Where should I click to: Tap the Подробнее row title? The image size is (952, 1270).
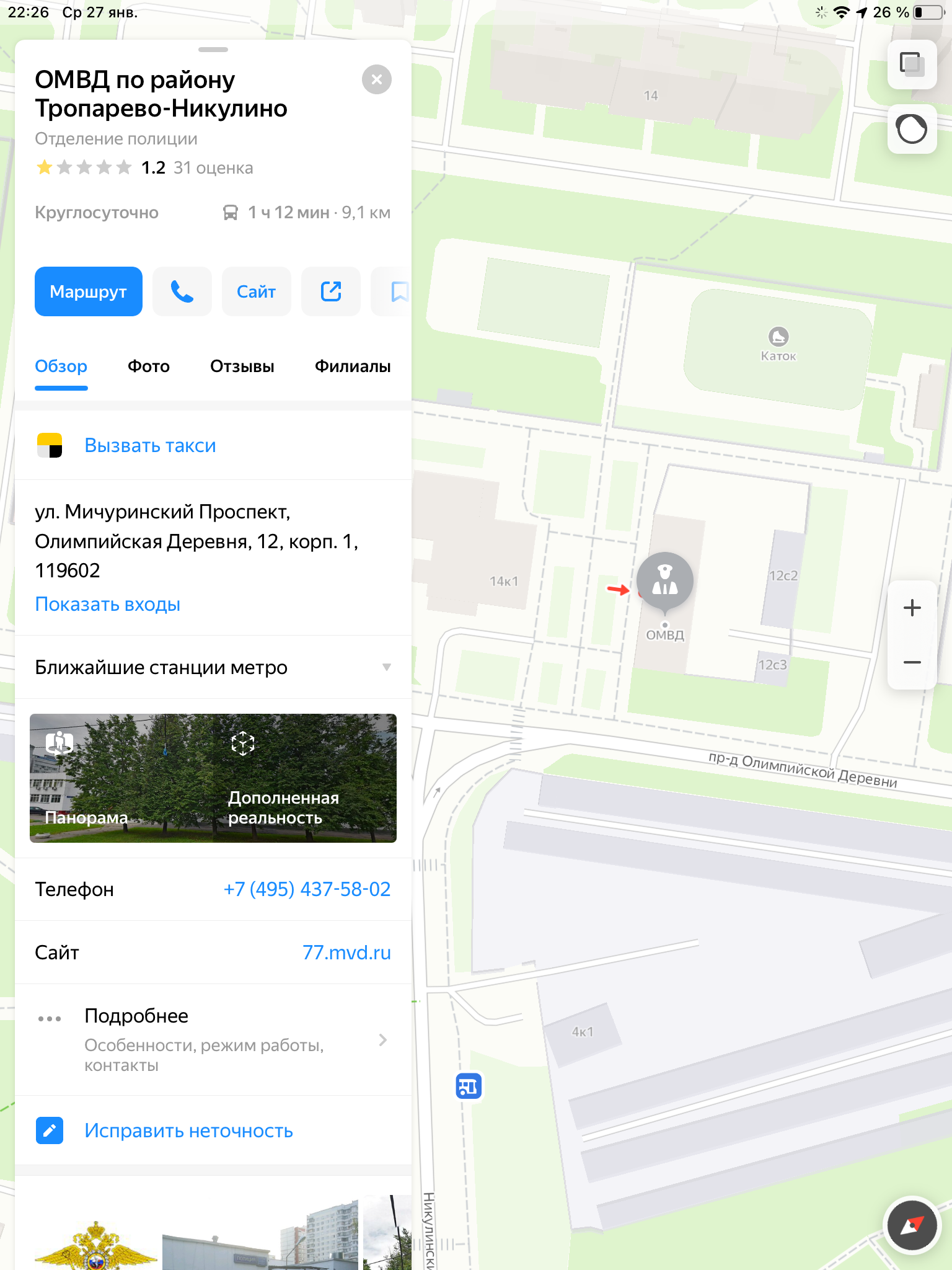(136, 1016)
